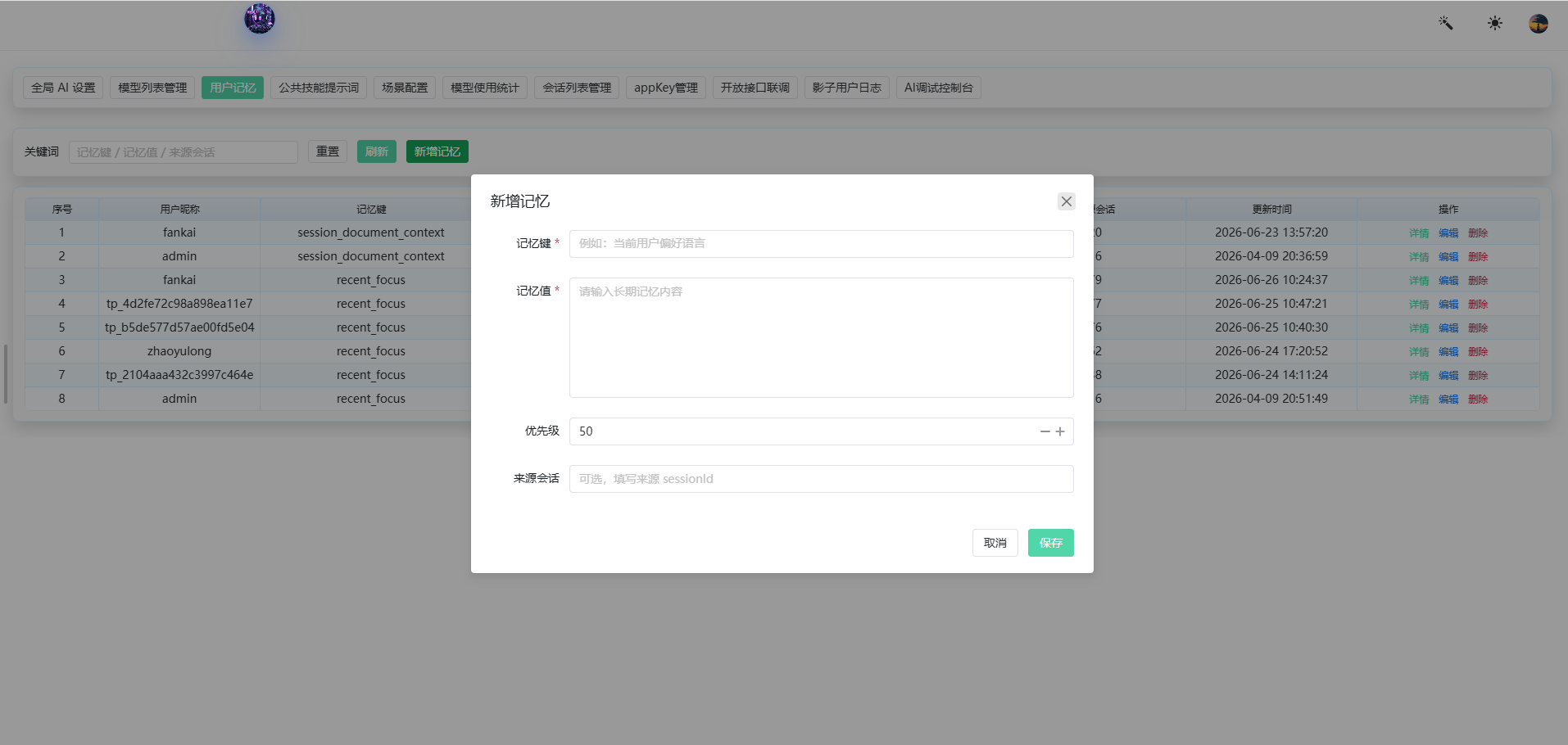This screenshot has height=745, width=1568.
Task: Open 详情 for row 3 fankai
Action: coord(1419,281)
